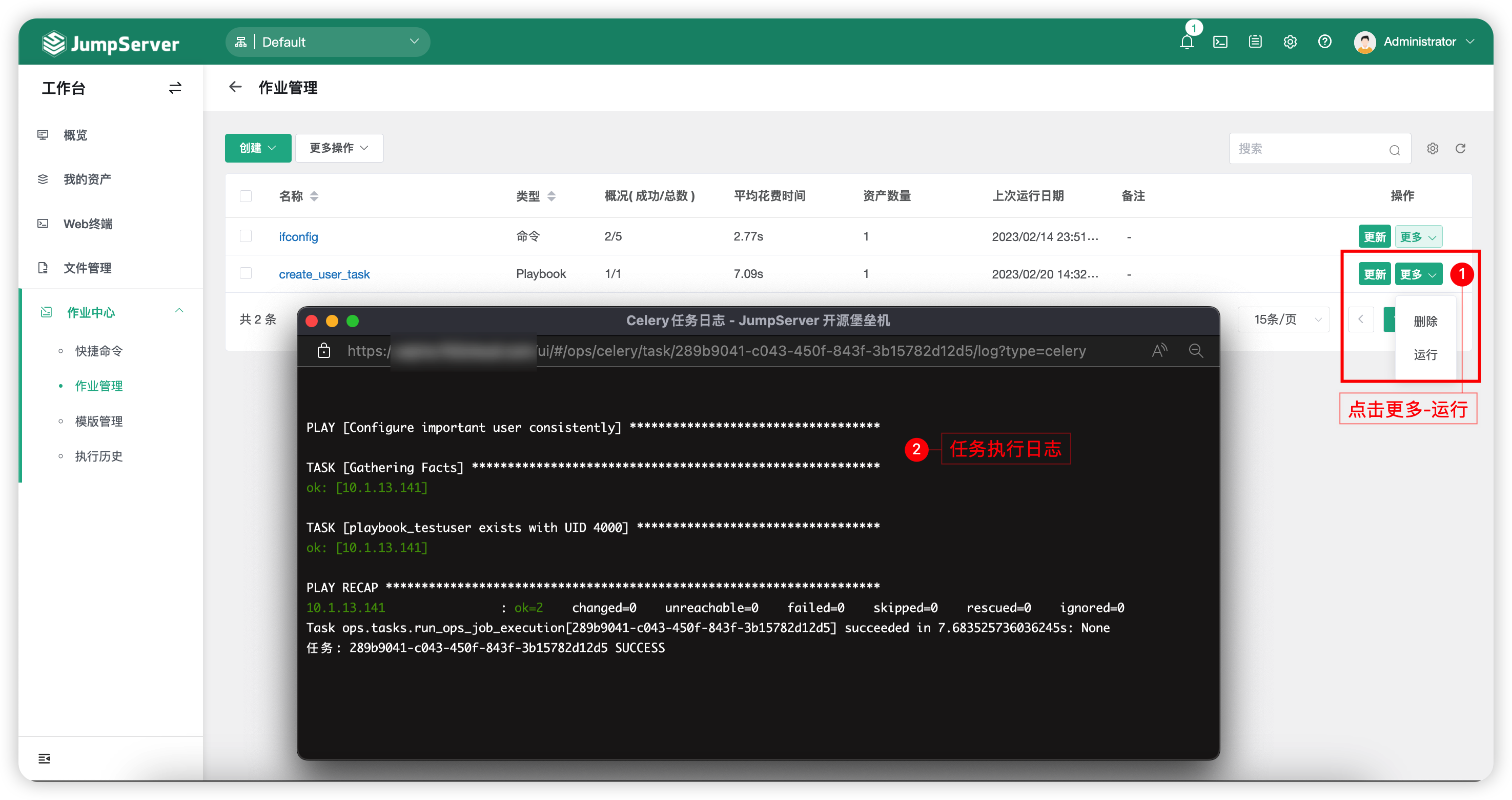This screenshot has width=1512, height=800.
Task: Sort the table by 类型 column
Action: coord(551,196)
